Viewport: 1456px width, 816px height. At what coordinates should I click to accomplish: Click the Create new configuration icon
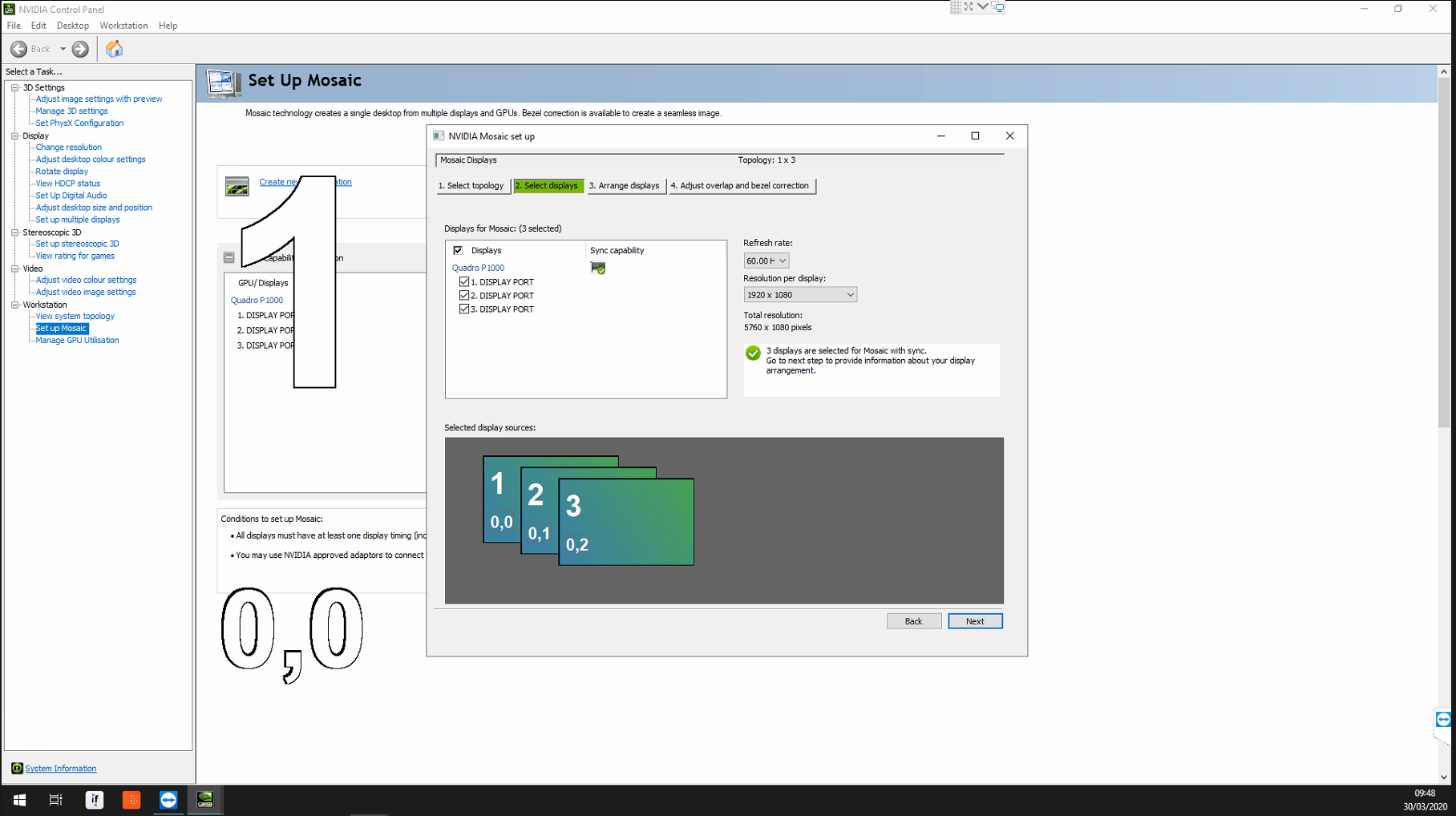tap(237, 187)
